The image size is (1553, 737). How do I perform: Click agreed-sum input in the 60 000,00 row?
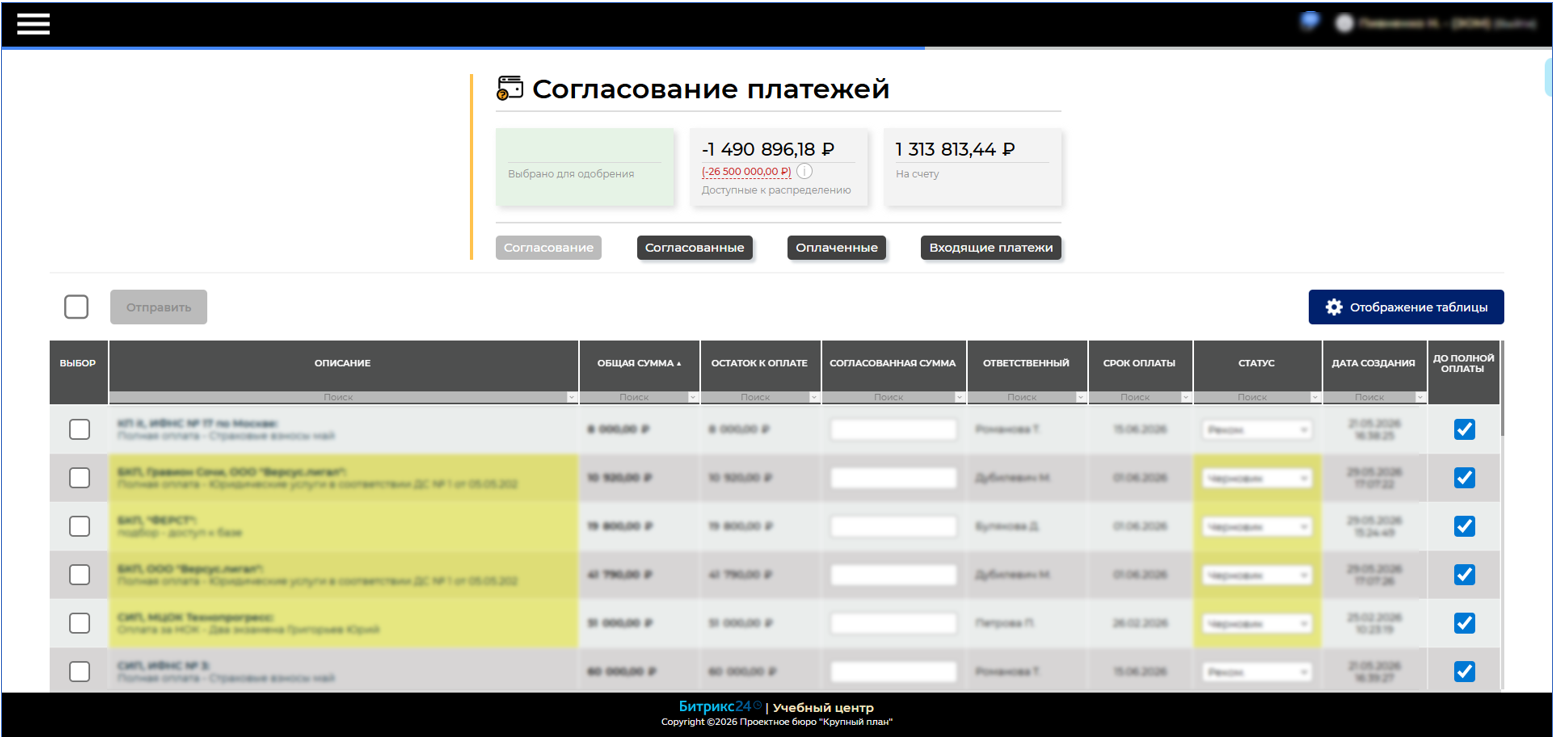click(x=894, y=671)
